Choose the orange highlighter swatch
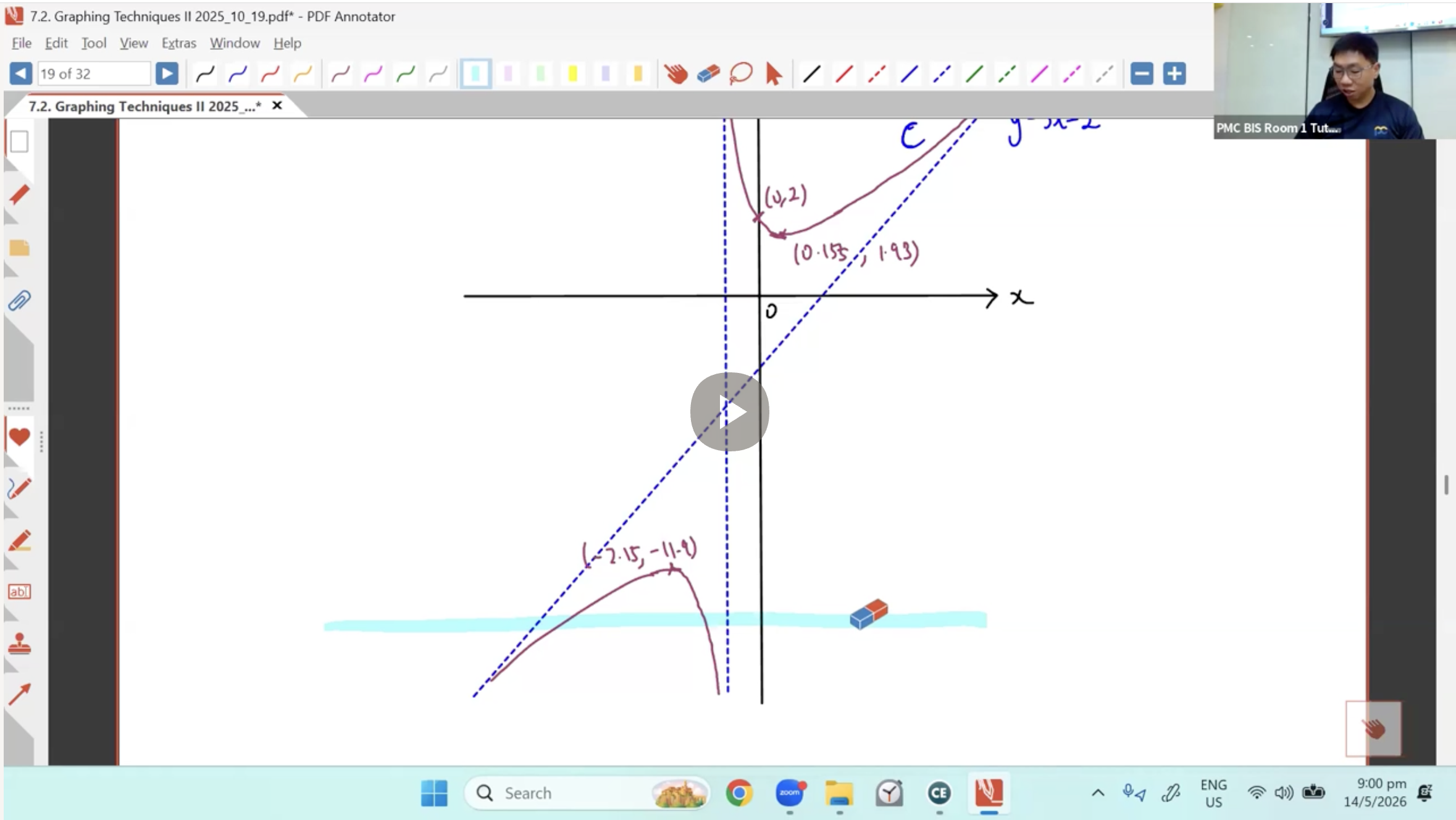The width and height of the screenshot is (1456, 820). point(638,74)
